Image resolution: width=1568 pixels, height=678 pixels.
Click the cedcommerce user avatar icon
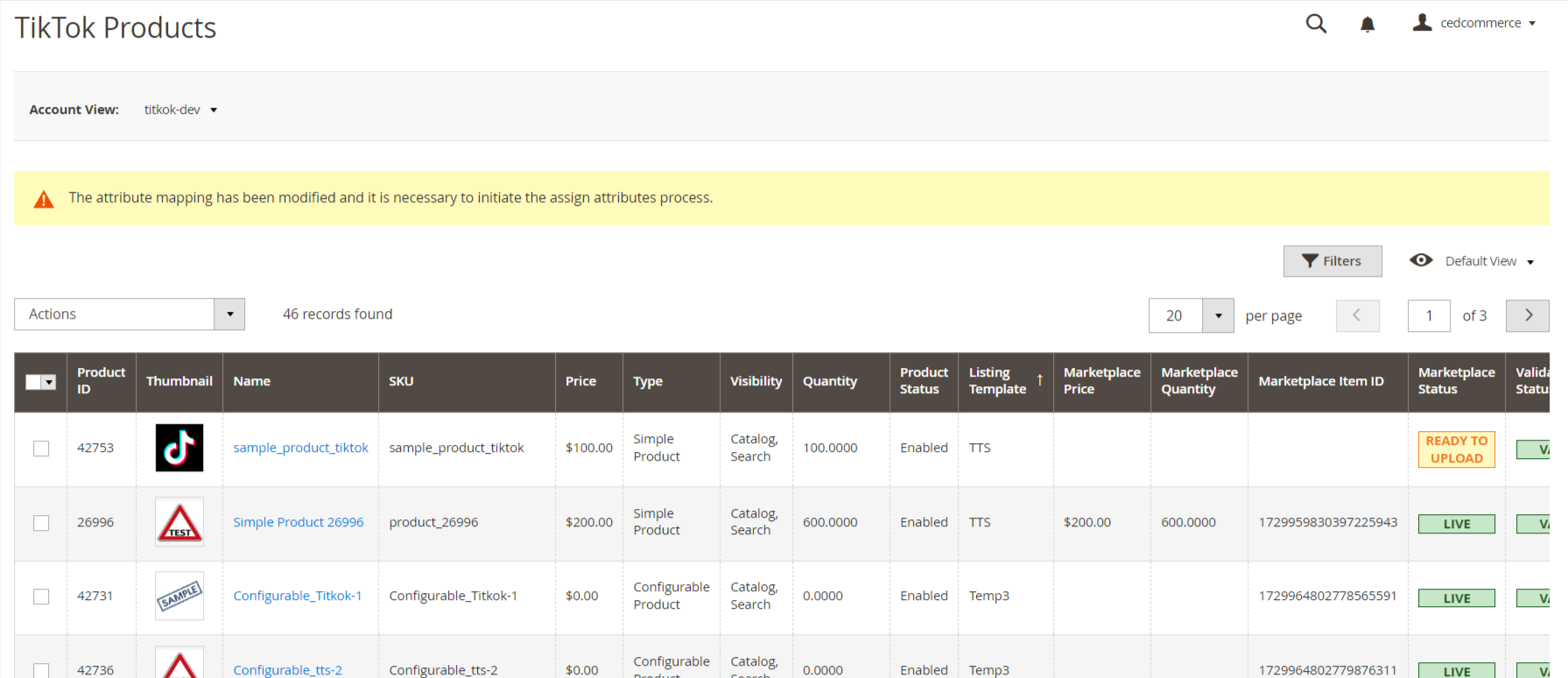(x=1422, y=23)
